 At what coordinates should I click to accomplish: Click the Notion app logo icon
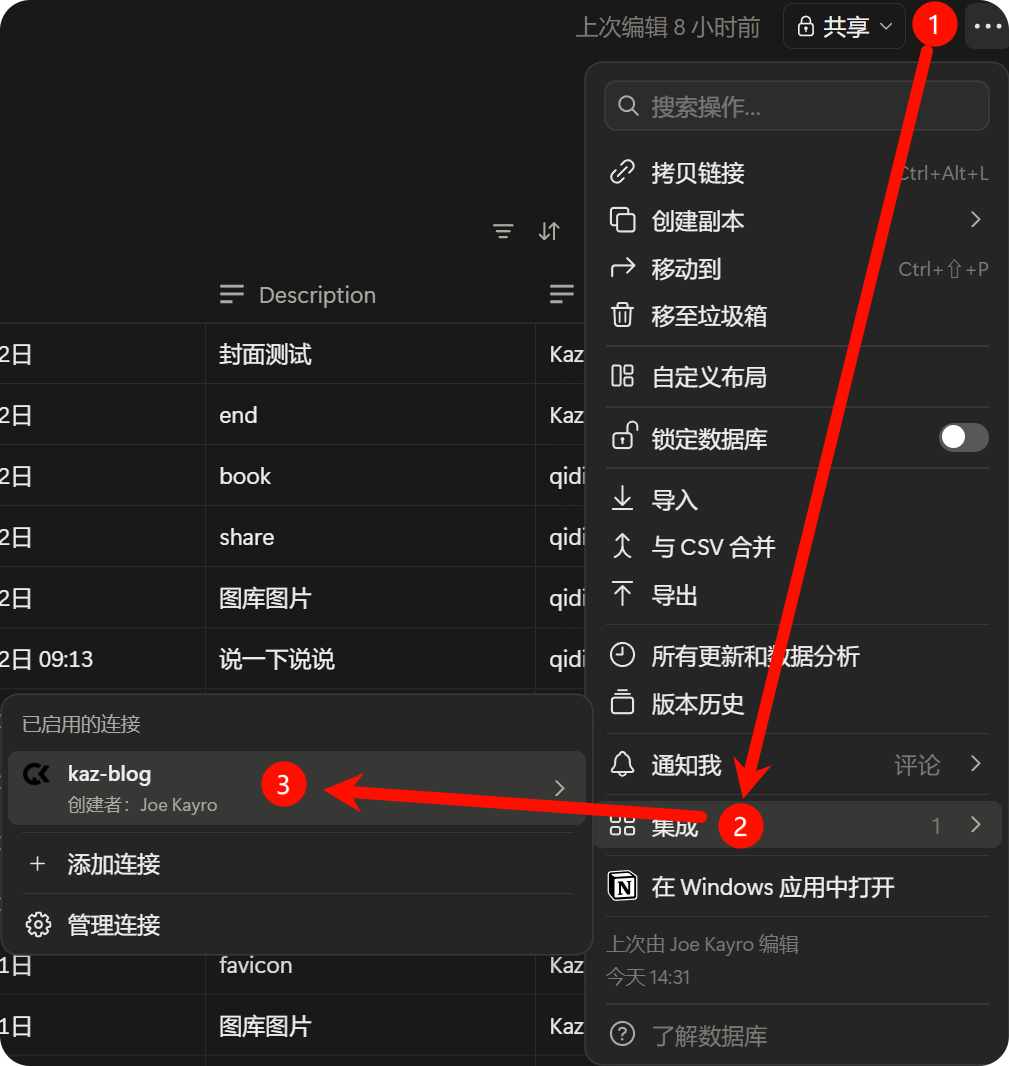[622, 886]
